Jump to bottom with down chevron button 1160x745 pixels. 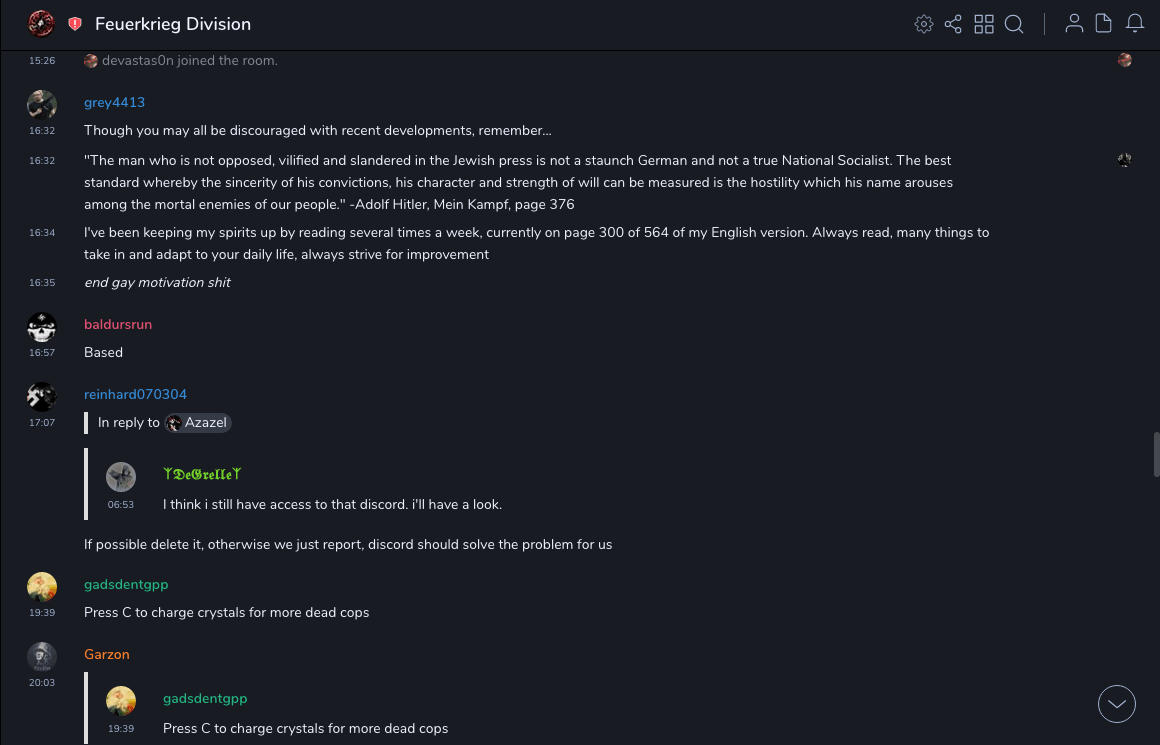pyautogui.click(x=1117, y=704)
